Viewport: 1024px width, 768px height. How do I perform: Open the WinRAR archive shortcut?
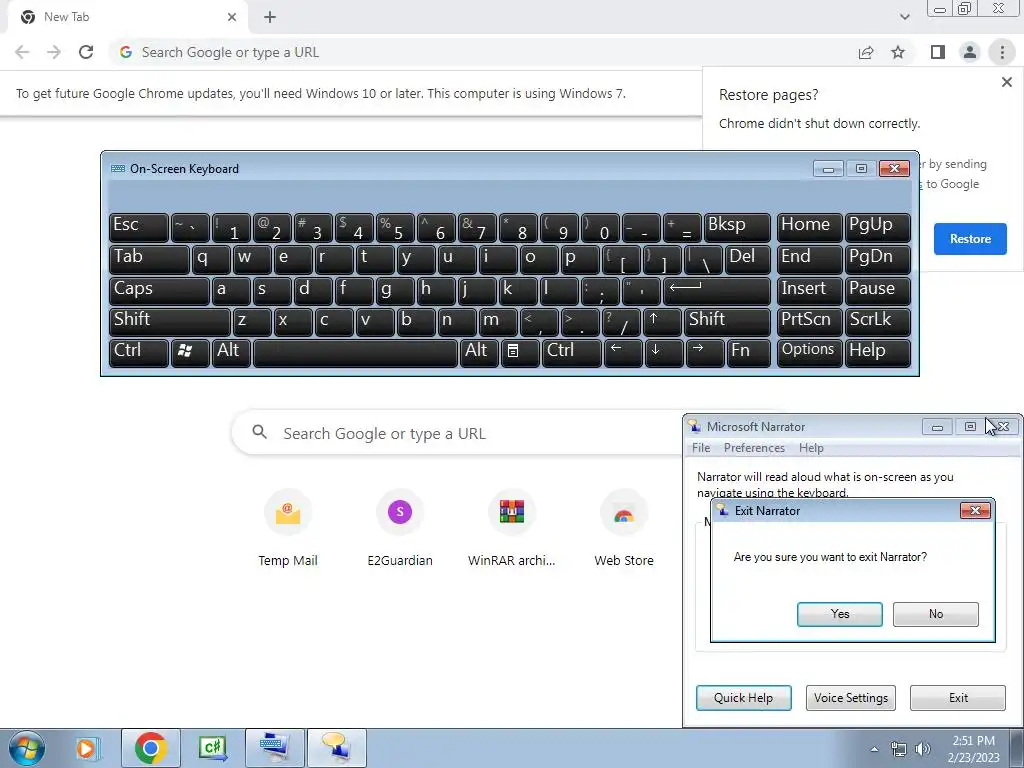[x=512, y=528]
